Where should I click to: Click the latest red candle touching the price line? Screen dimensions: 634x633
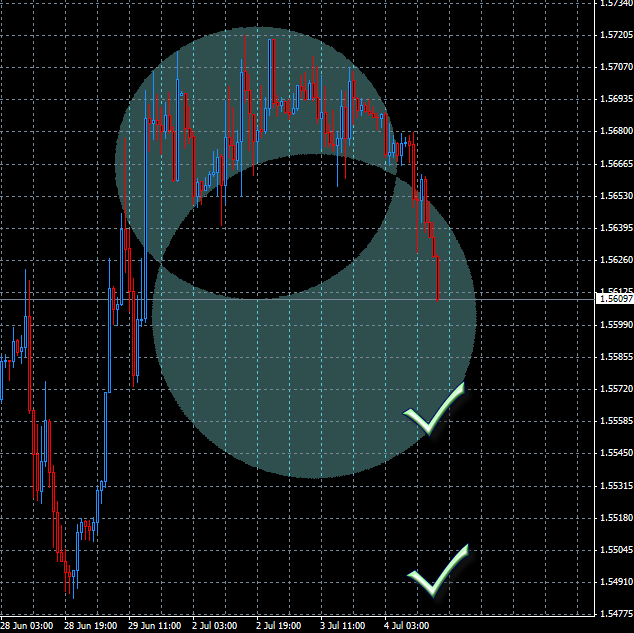437,278
